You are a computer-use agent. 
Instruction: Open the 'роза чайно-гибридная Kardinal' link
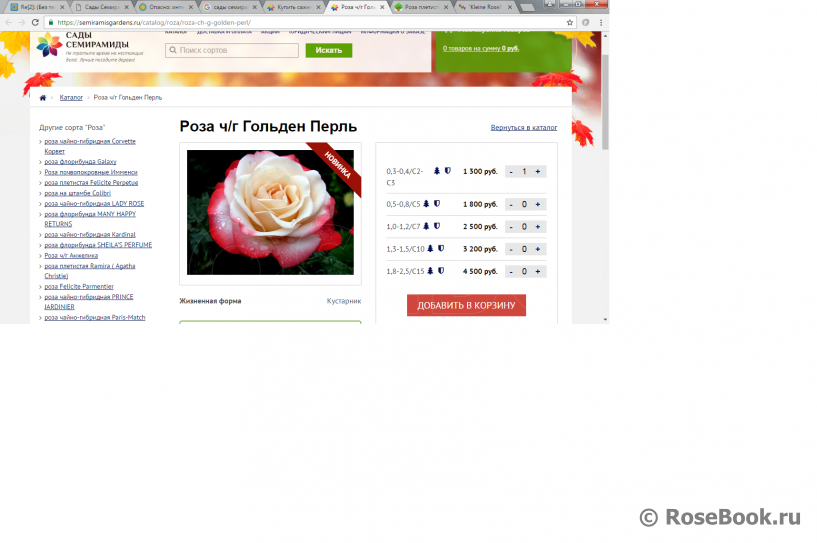(90, 235)
